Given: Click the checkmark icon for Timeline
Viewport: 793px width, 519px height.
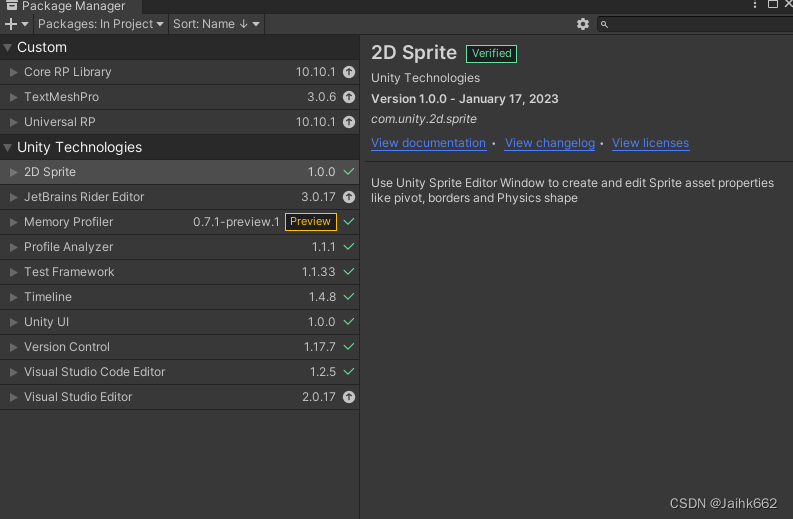Looking at the screenshot, I should point(349,297).
